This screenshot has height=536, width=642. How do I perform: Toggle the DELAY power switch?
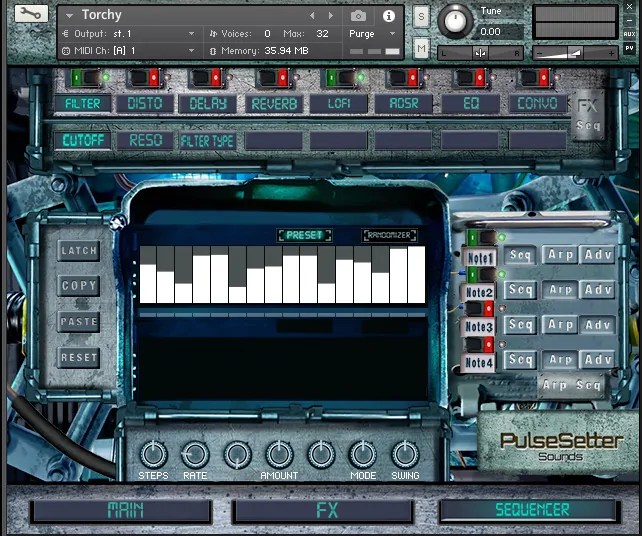pos(207,78)
